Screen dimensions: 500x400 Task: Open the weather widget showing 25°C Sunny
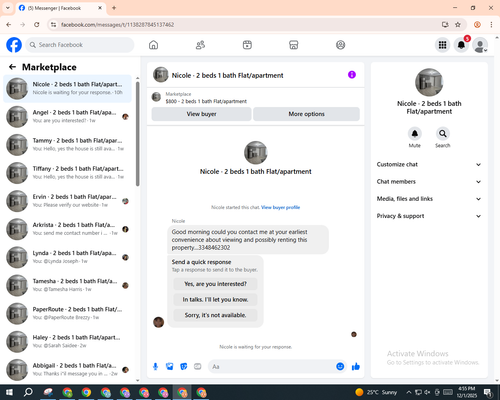pos(376,392)
